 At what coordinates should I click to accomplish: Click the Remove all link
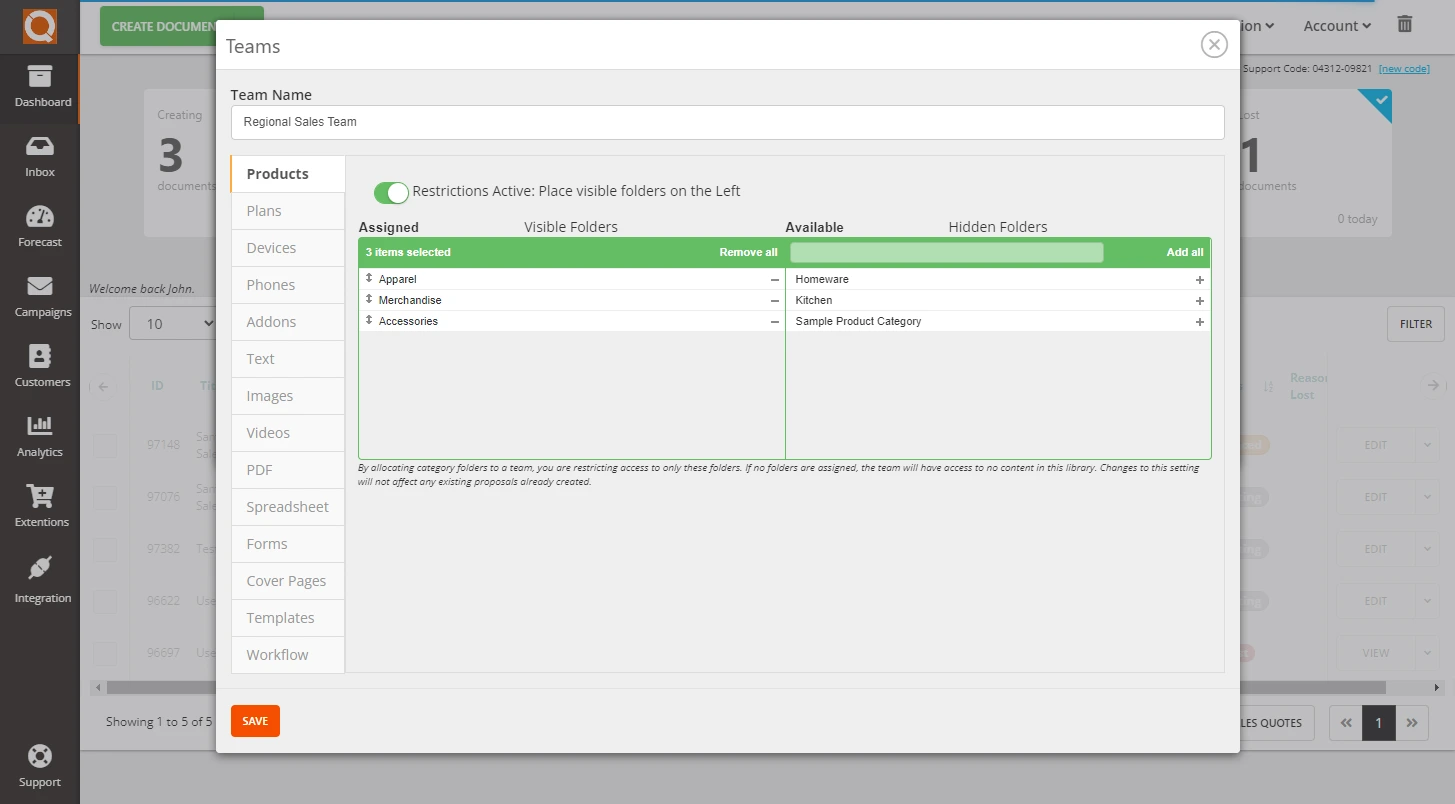click(x=747, y=252)
